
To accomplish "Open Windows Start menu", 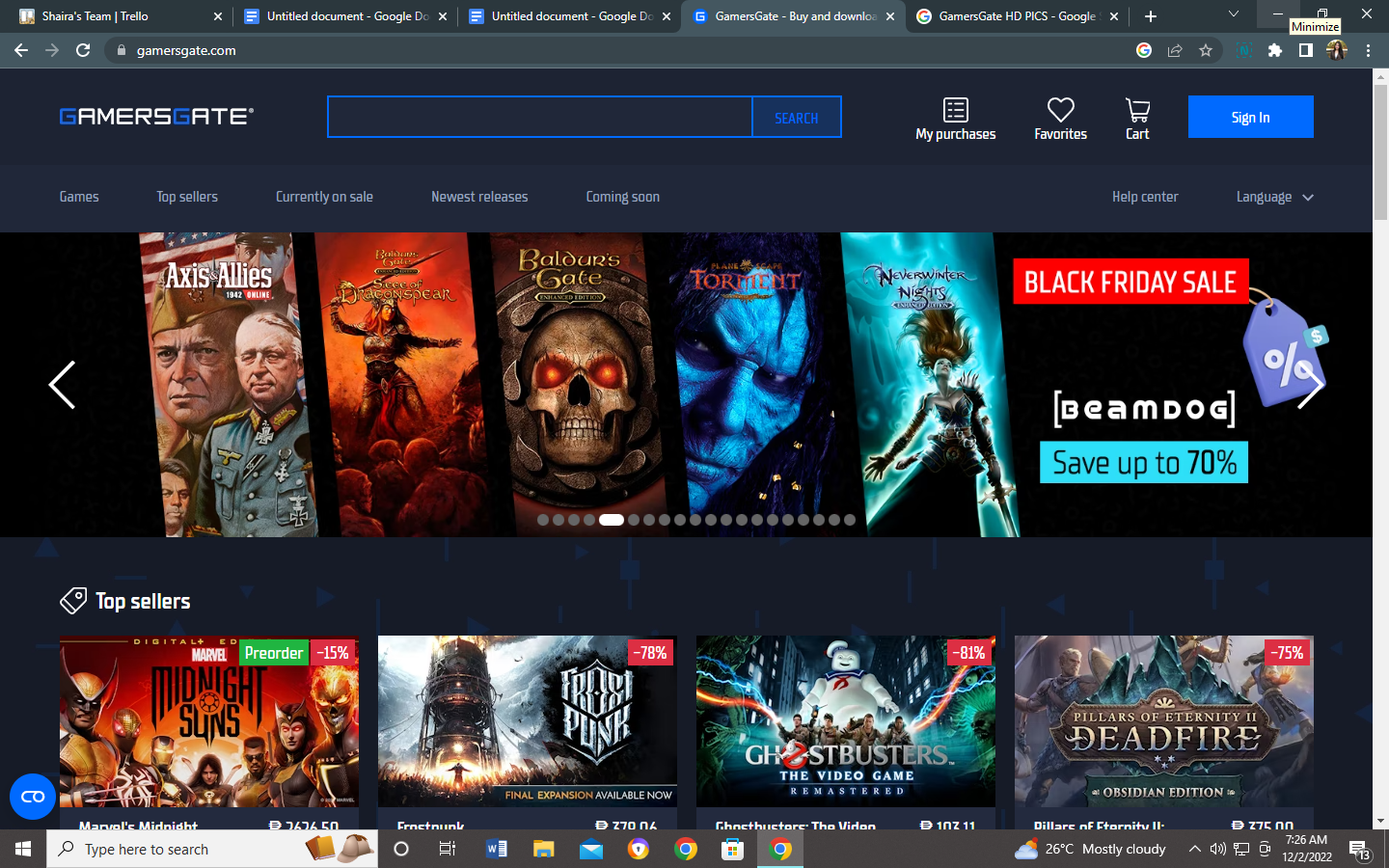I will [23, 849].
